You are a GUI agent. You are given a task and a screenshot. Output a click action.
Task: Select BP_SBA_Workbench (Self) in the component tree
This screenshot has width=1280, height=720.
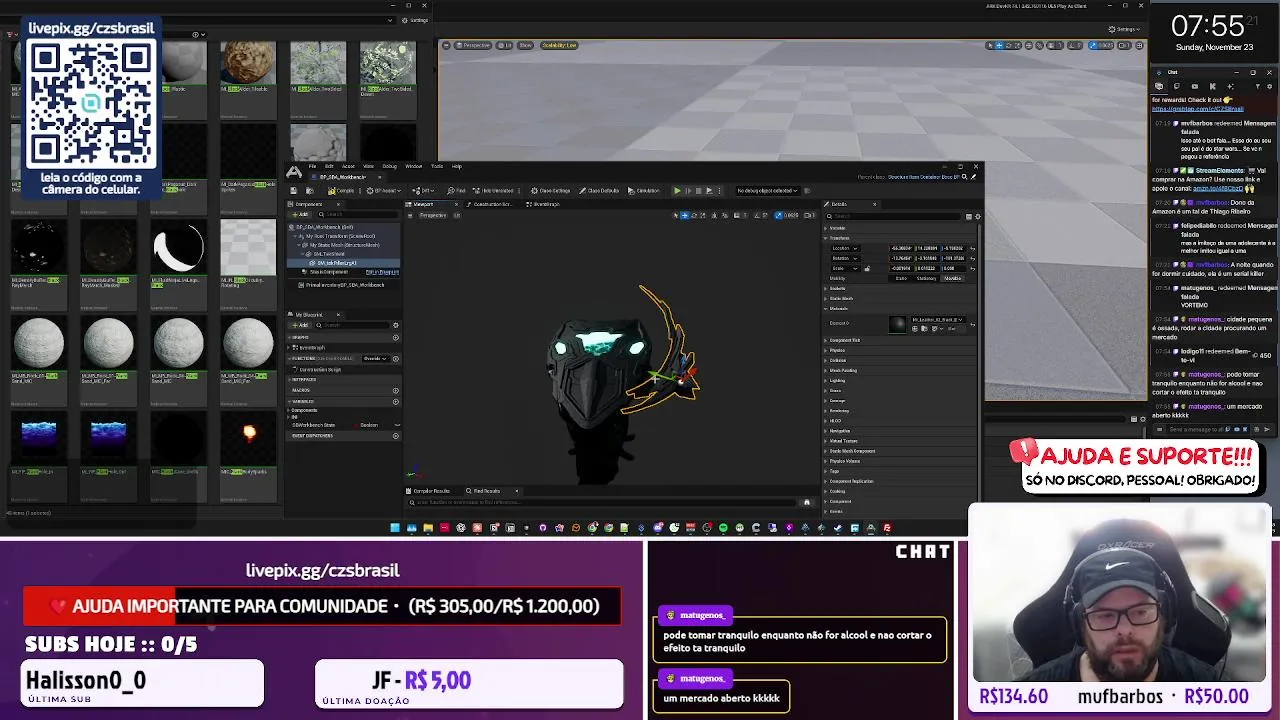click(342, 227)
